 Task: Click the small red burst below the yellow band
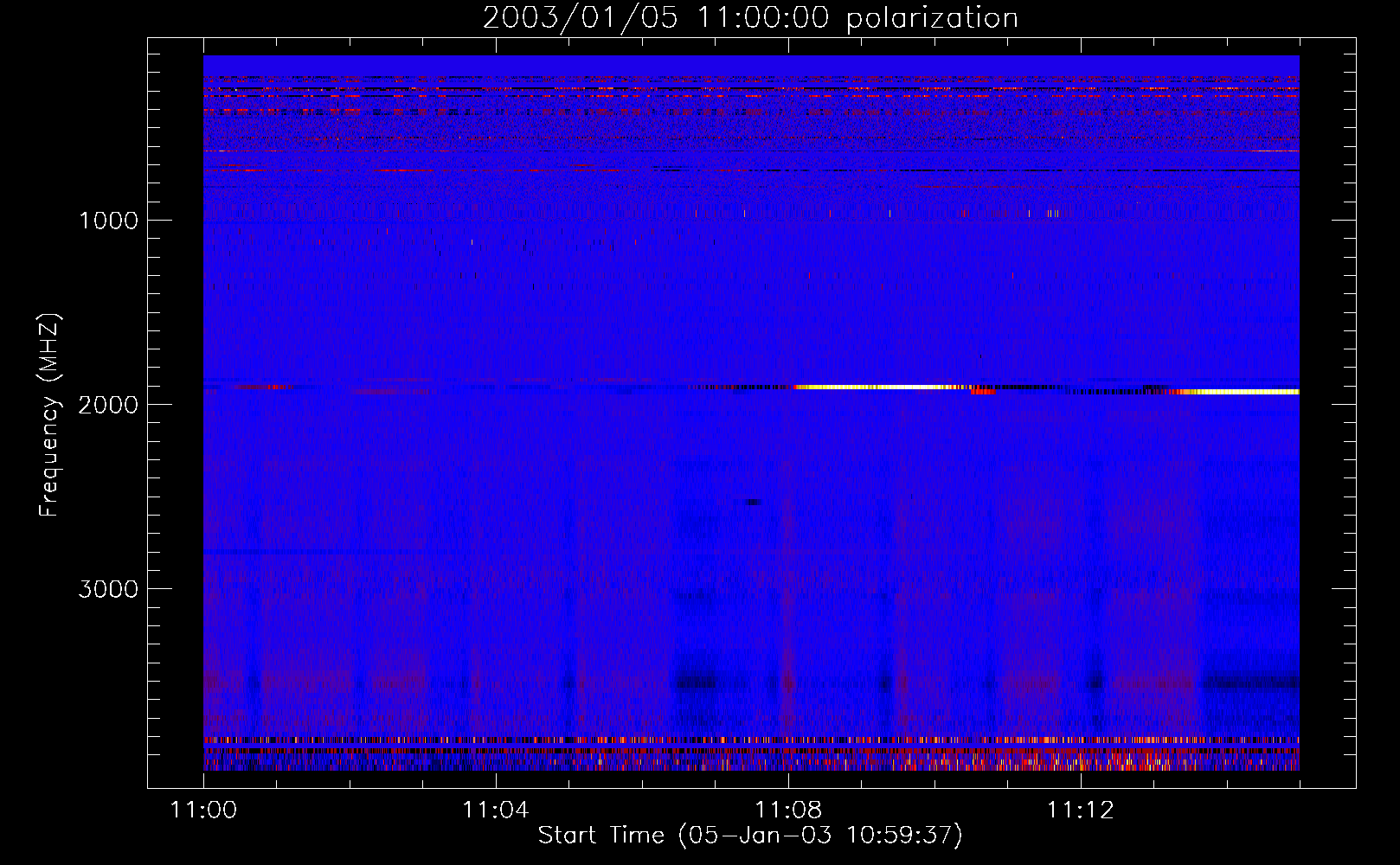[983, 392]
